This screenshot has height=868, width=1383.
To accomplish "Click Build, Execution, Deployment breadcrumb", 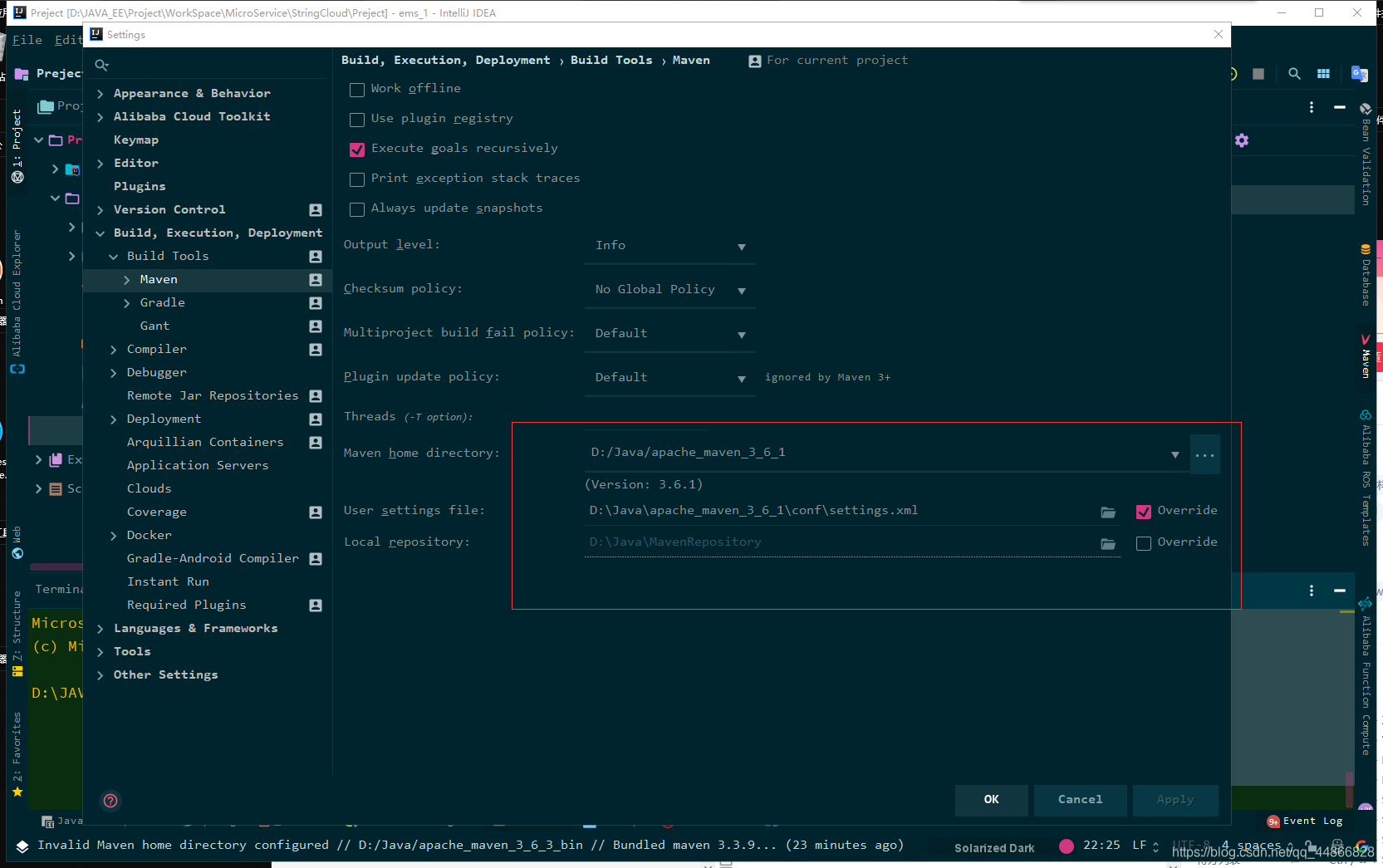I will (x=445, y=61).
